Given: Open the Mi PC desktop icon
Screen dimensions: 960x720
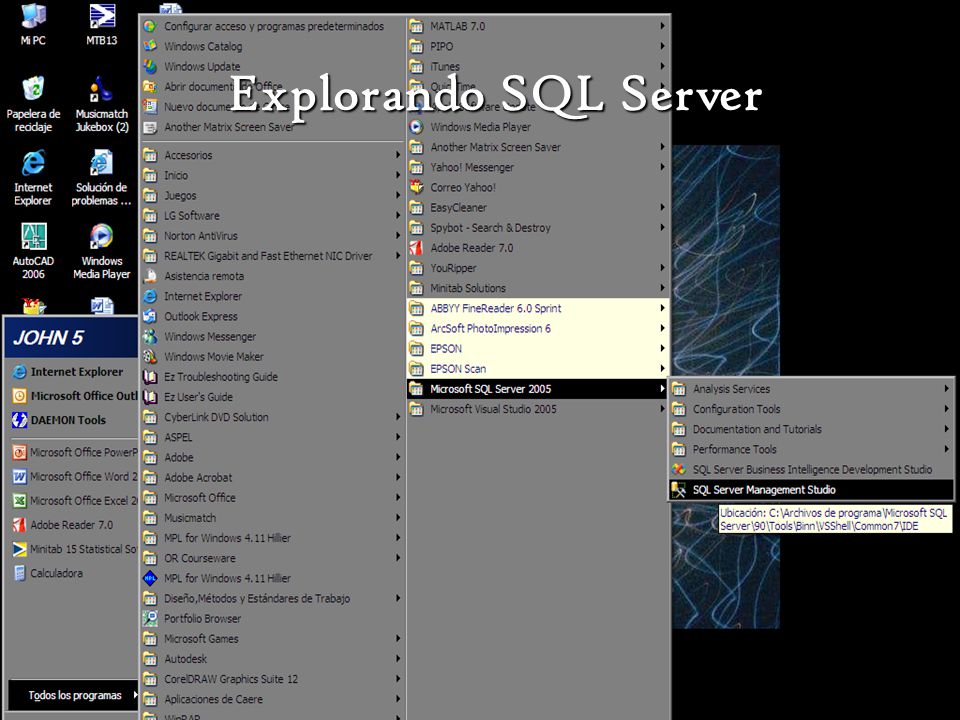Looking at the screenshot, I should tap(33, 24).
